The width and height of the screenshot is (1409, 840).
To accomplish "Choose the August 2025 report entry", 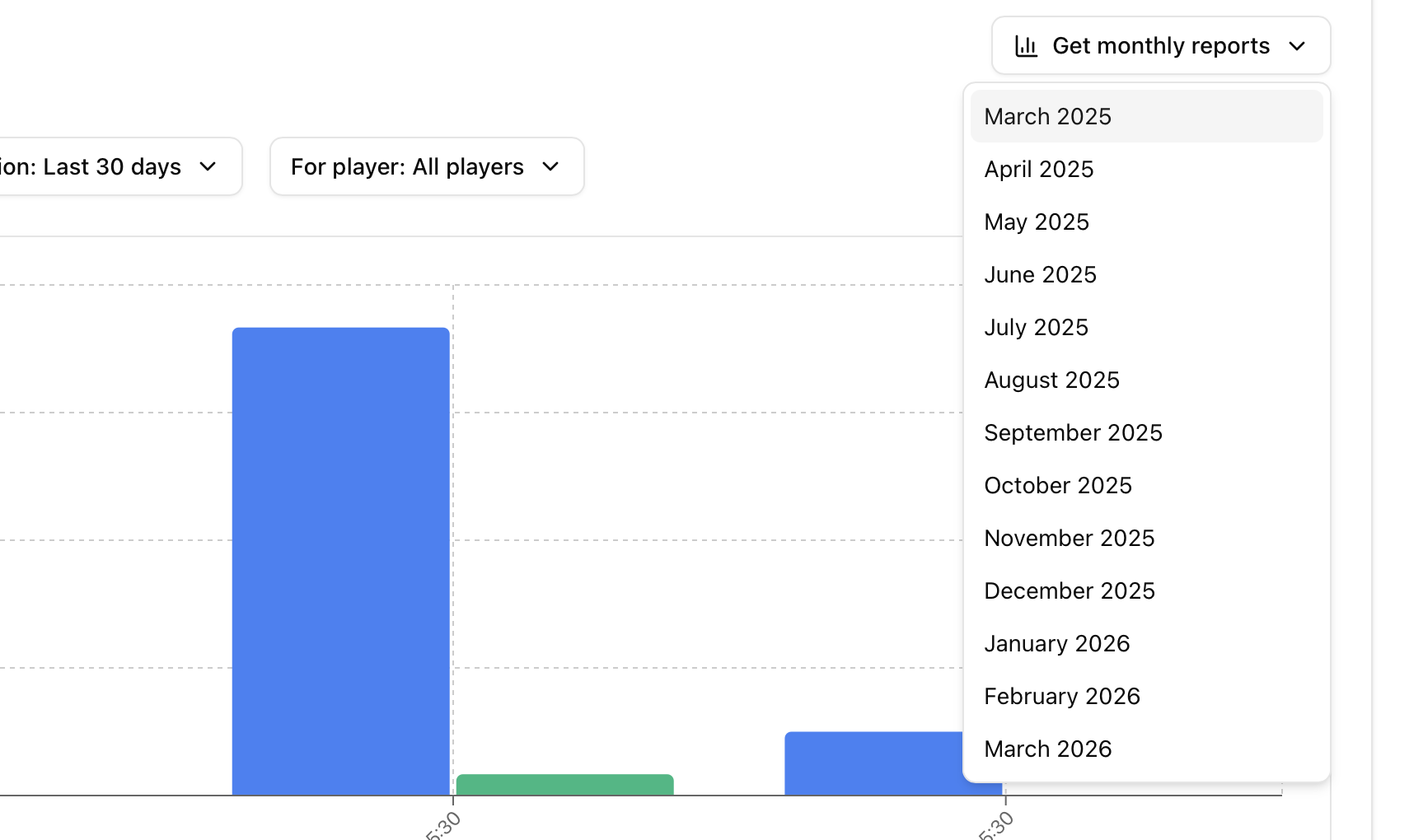I will pos(1052,380).
